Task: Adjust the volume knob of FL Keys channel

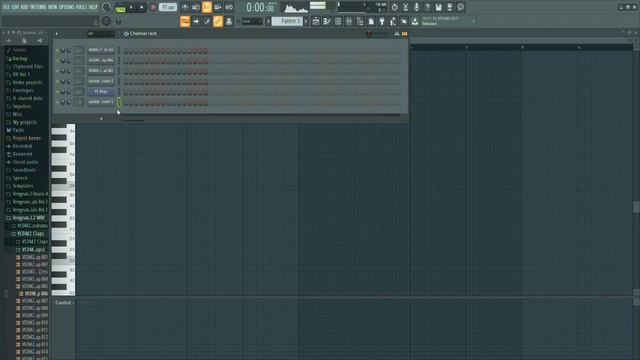Action: pos(69,92)
